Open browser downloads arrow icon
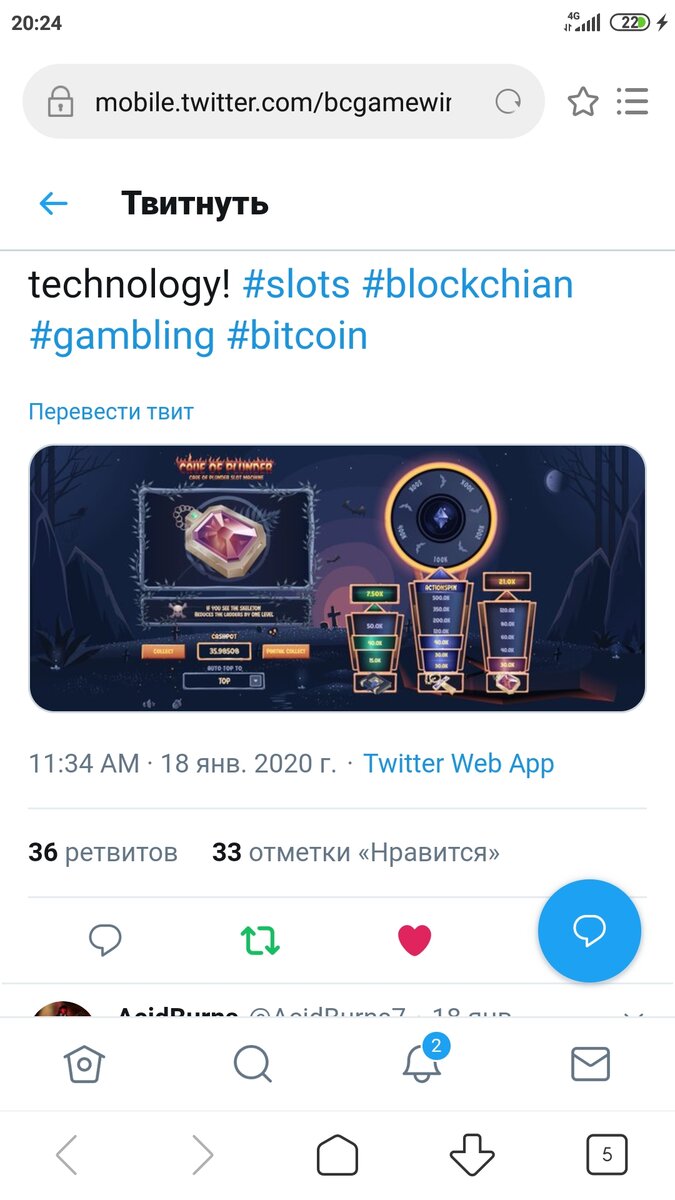The image size is (675, 1200). coord(472,1156)
